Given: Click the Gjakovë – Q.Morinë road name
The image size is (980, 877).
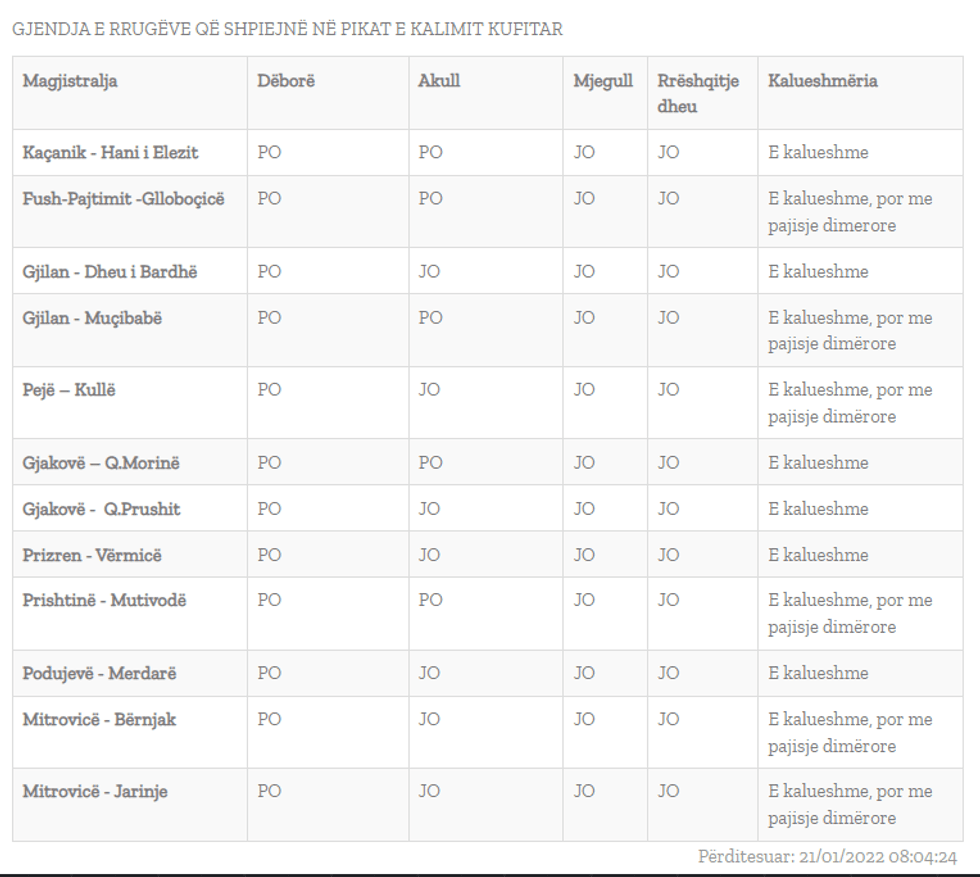Looking at the screenshot, I should (101, 463).
